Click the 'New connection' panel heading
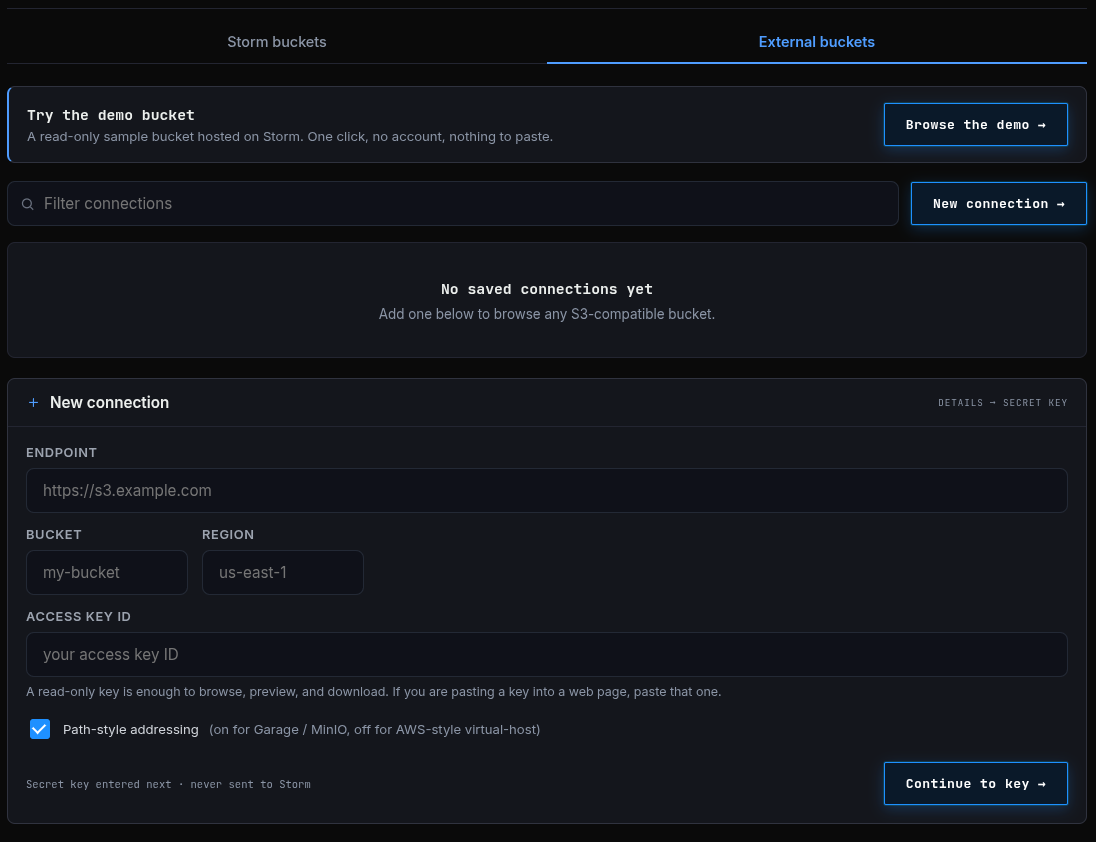Screen dimensions: 1096x842 coord(109,402)
